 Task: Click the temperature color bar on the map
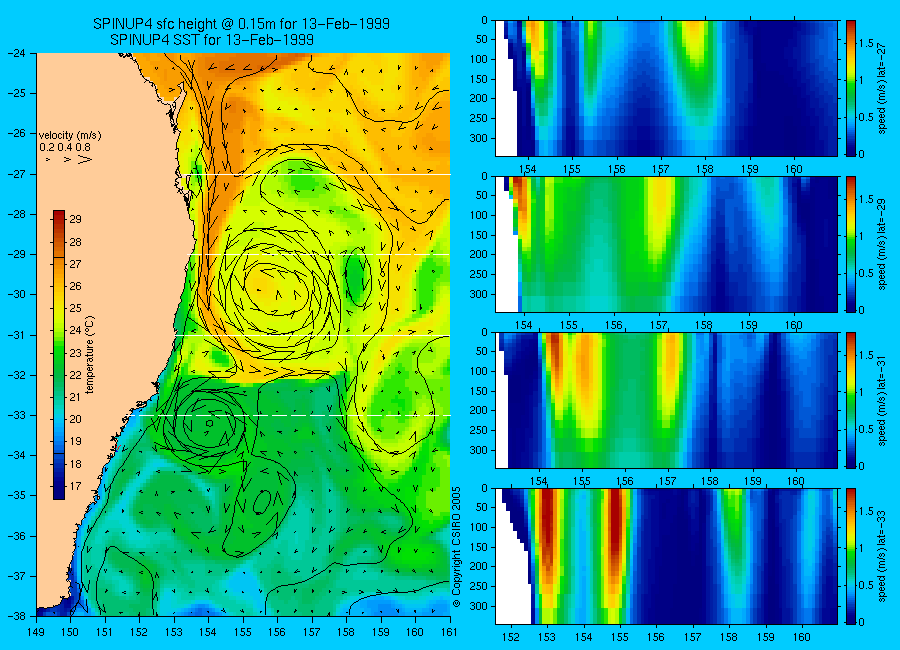click(x=59, y=354)
